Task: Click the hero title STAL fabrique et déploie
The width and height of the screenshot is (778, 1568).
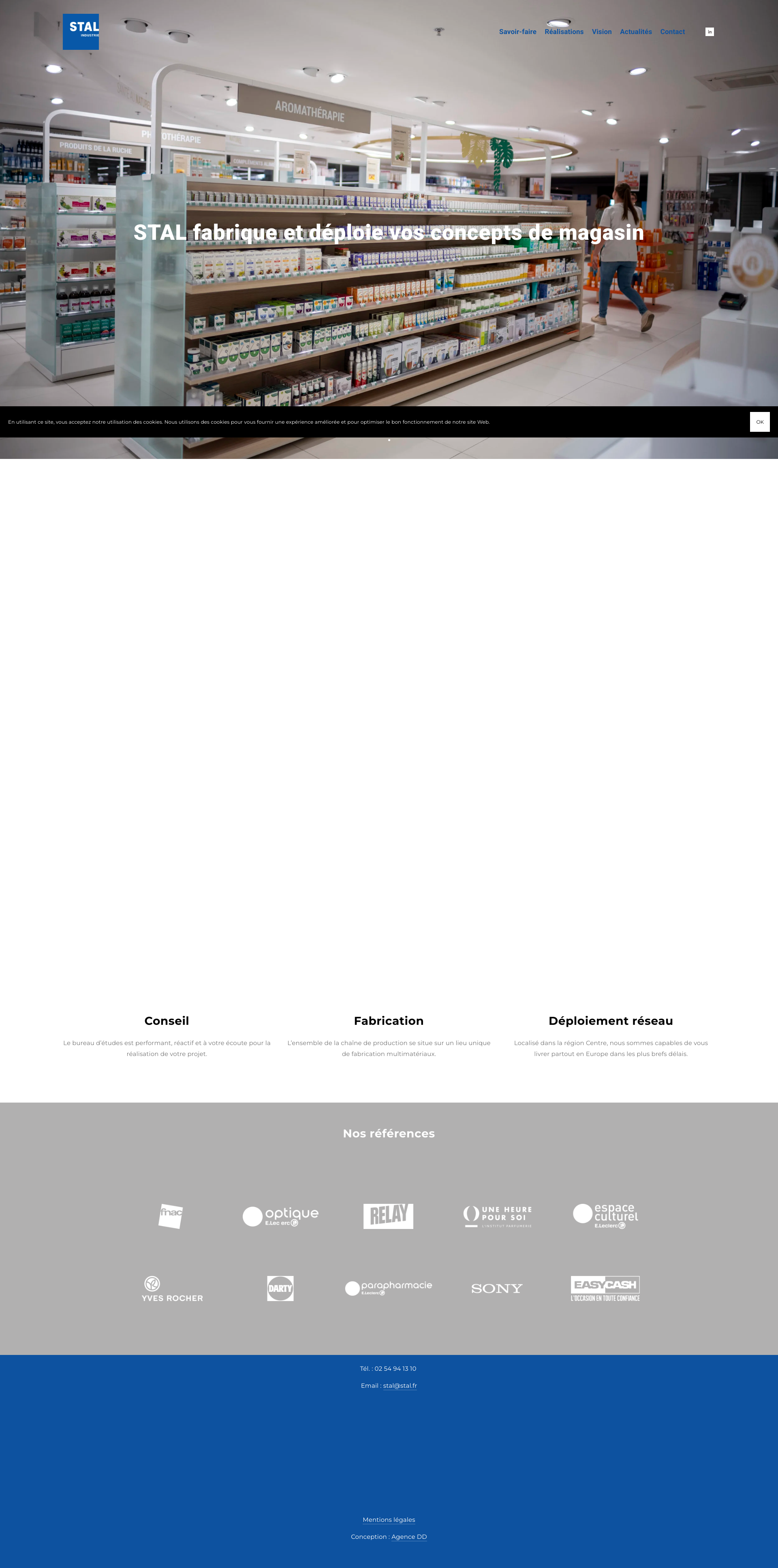Action: click(x=389, y=233)
